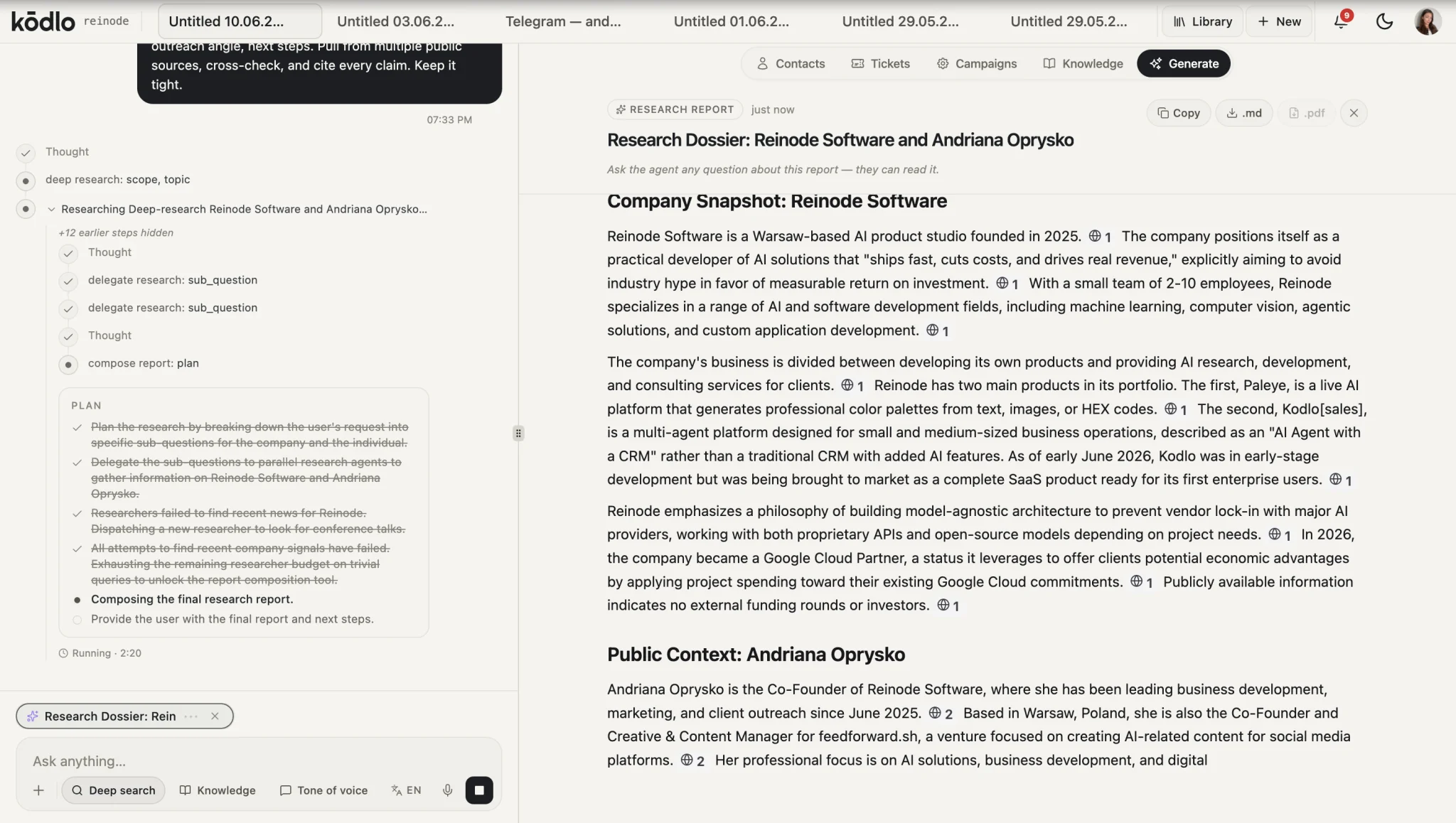Image resolution: width=1456 pixels, height=823 pixels.
Task: Toggle the Knowledge option in composer
Action: (x=218, y=790)
